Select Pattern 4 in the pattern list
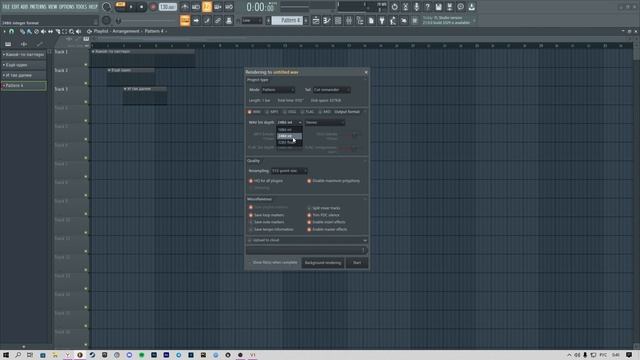 (x=24, y=86)
